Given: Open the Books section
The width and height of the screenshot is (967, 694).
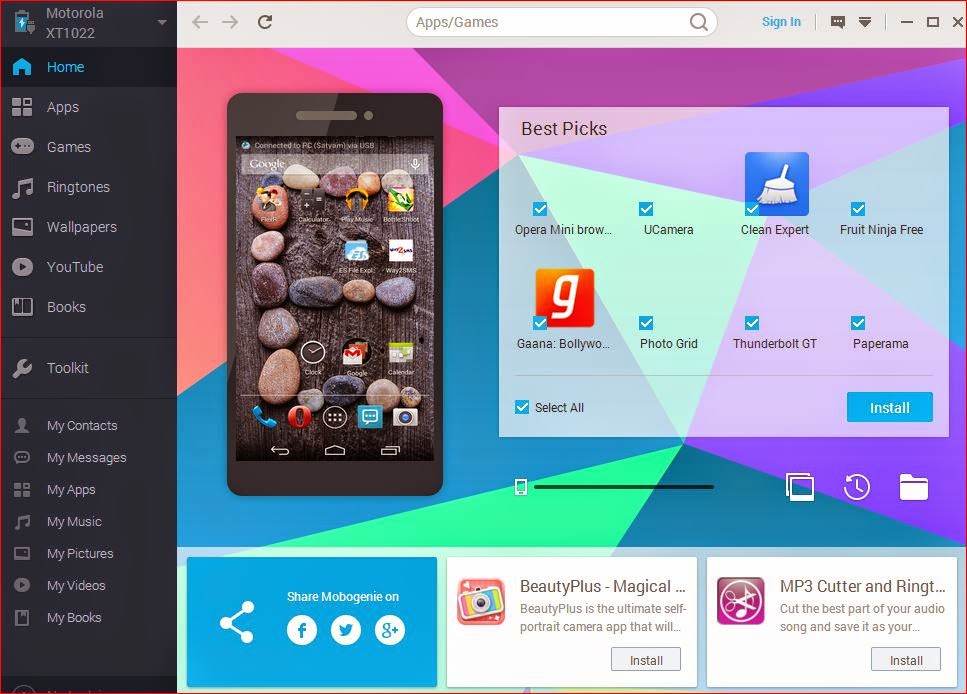Looking at the screenshot, I should [x=89, y=307].
